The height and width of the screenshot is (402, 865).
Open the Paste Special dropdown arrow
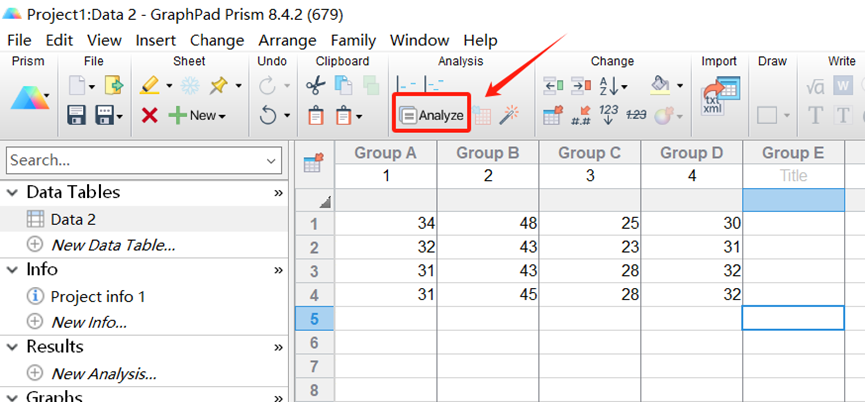[359, 116]
